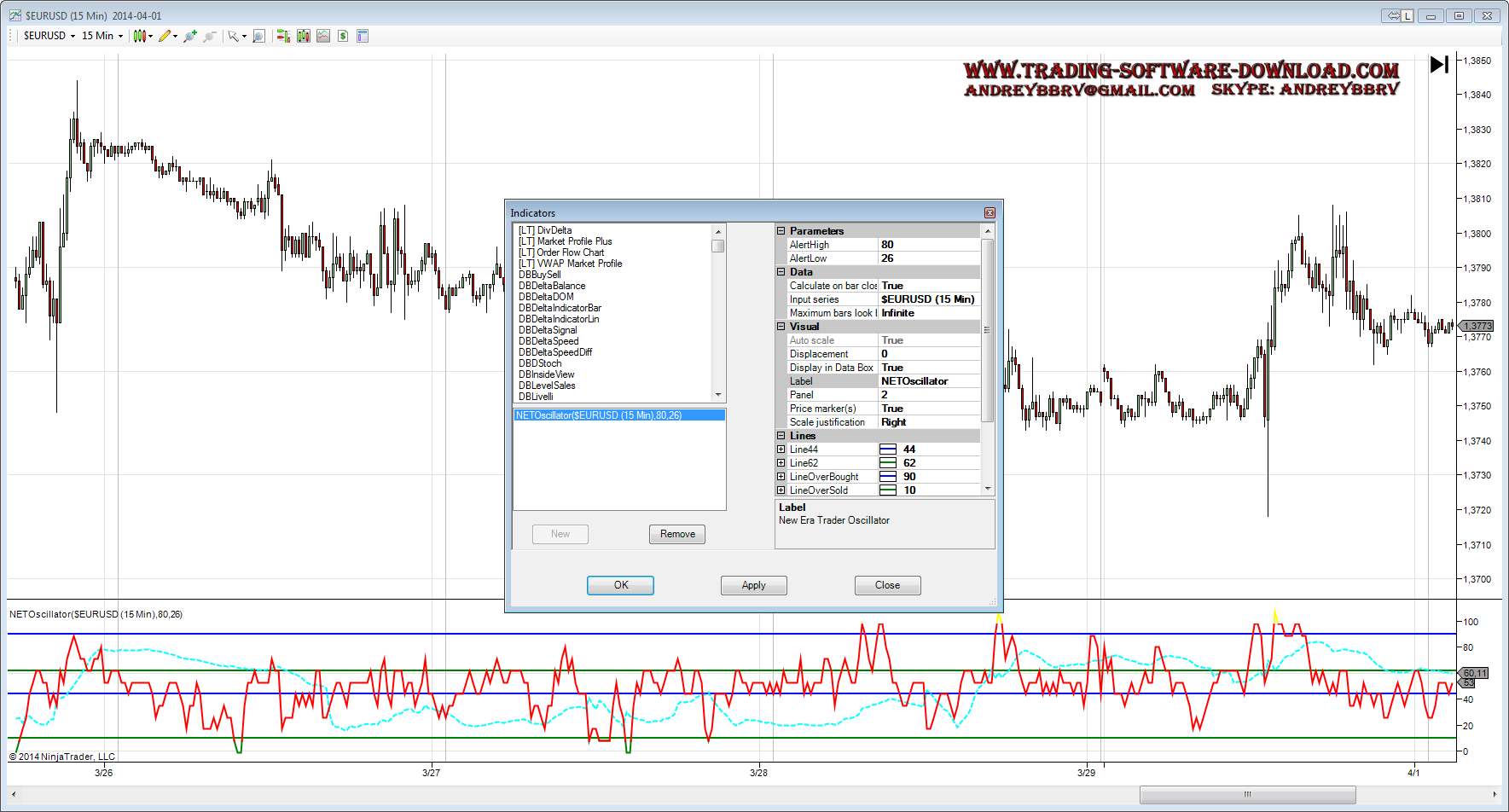Click the AlertHigh value field
This screenshot has height=812, width=1509.
[x=928, y=245]
